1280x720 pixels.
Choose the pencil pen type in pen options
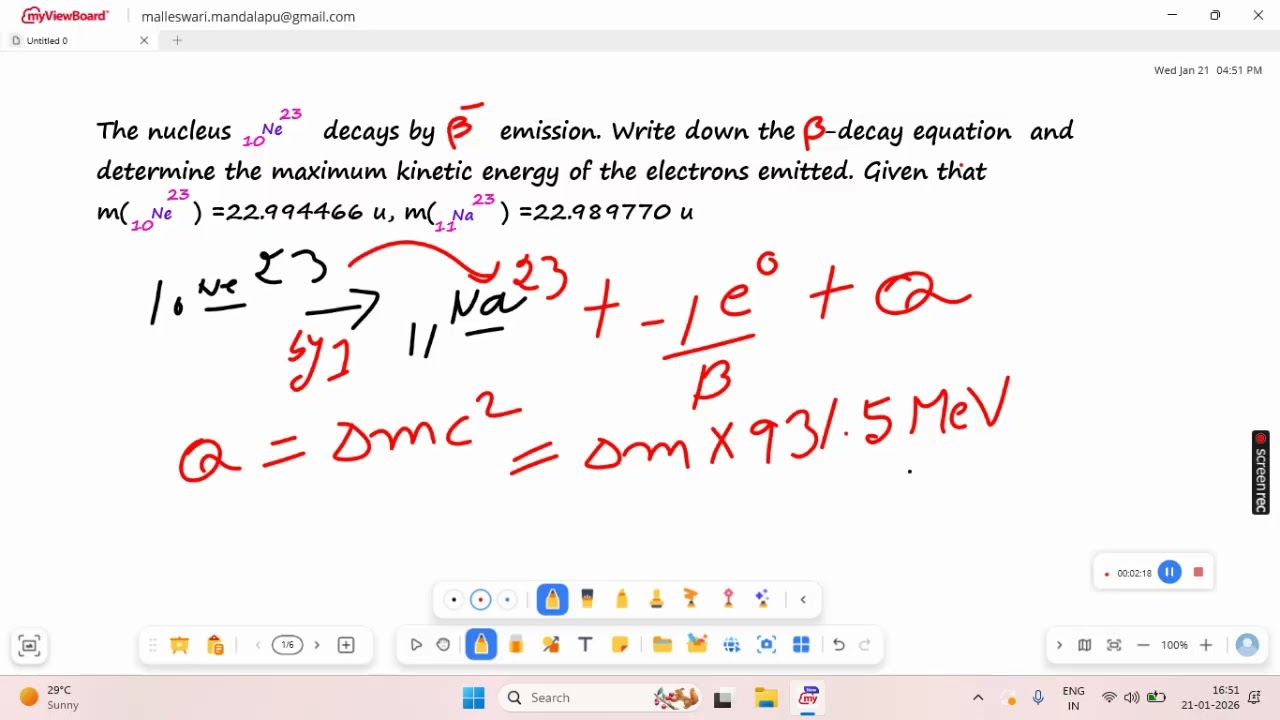552,599
